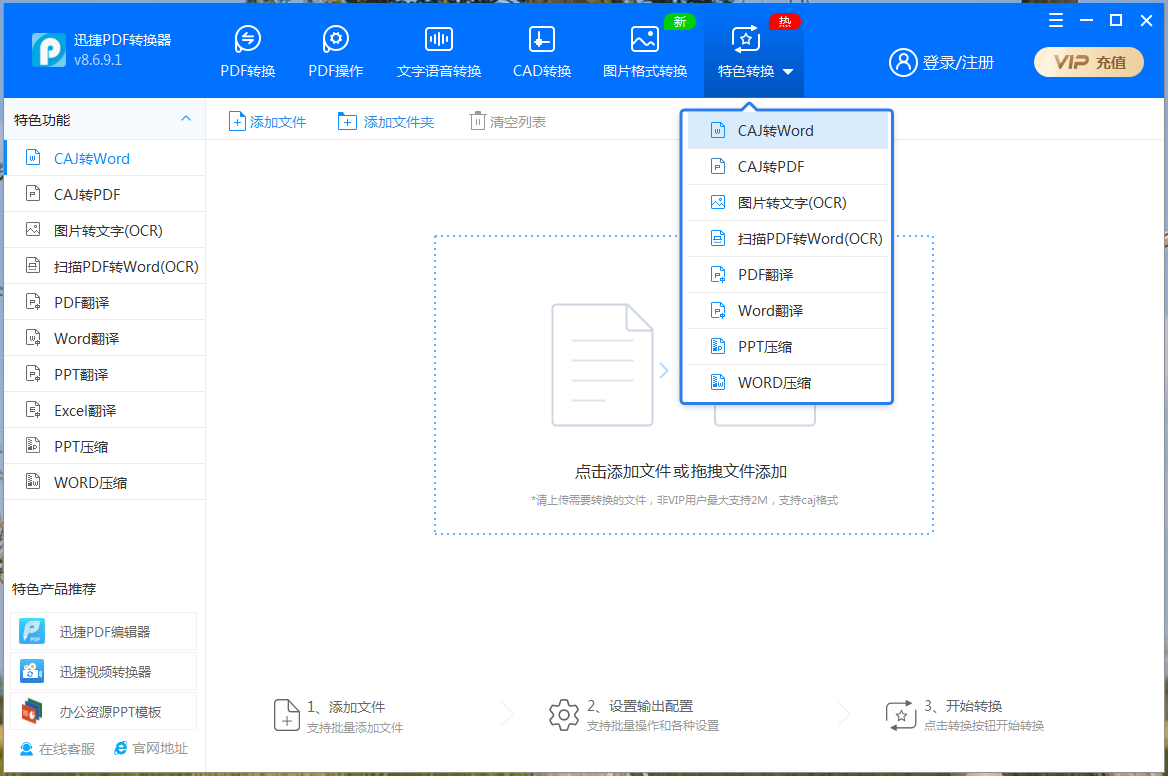Open 官网地址 website link
1168x776 pixels.
click(x=150, y=748)
